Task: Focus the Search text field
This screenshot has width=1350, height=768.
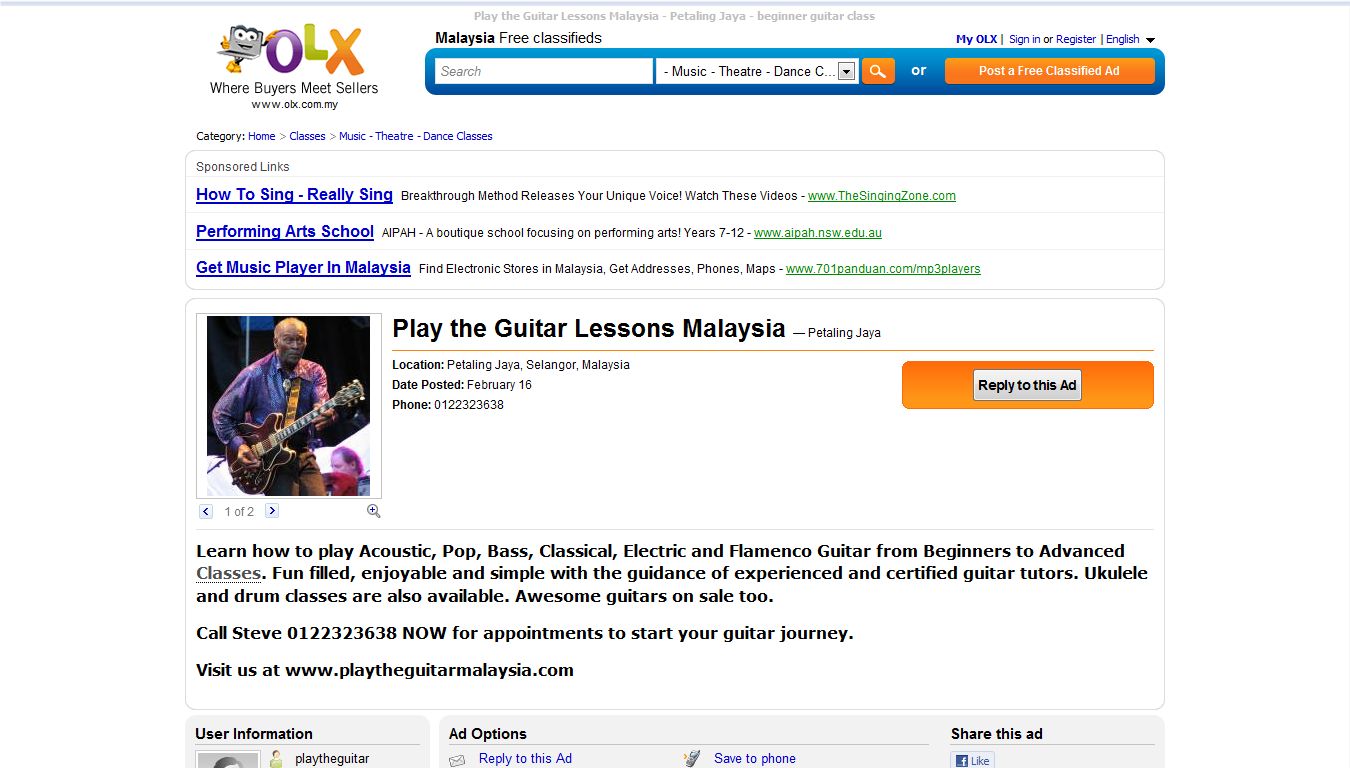Action: click(544, 71)
